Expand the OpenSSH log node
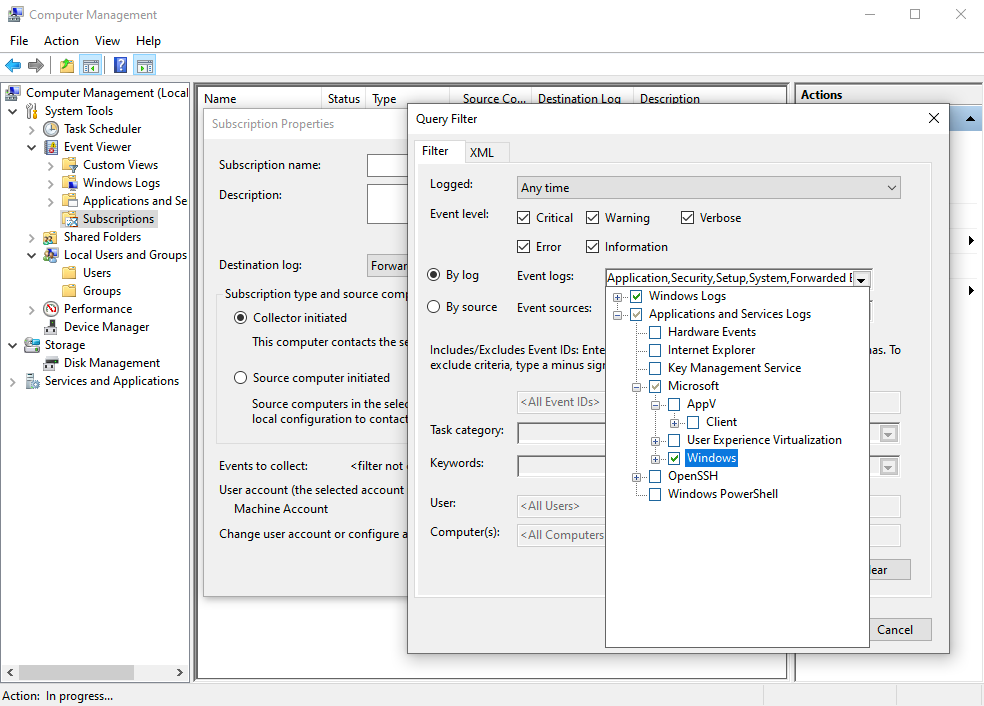 pyautogui.click(x=637, y=476)
